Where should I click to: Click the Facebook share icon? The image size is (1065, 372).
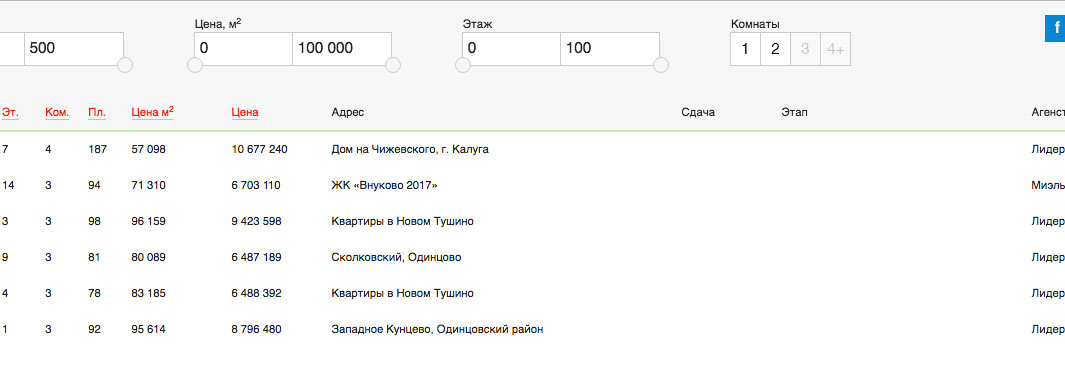tap(1055, 29)
